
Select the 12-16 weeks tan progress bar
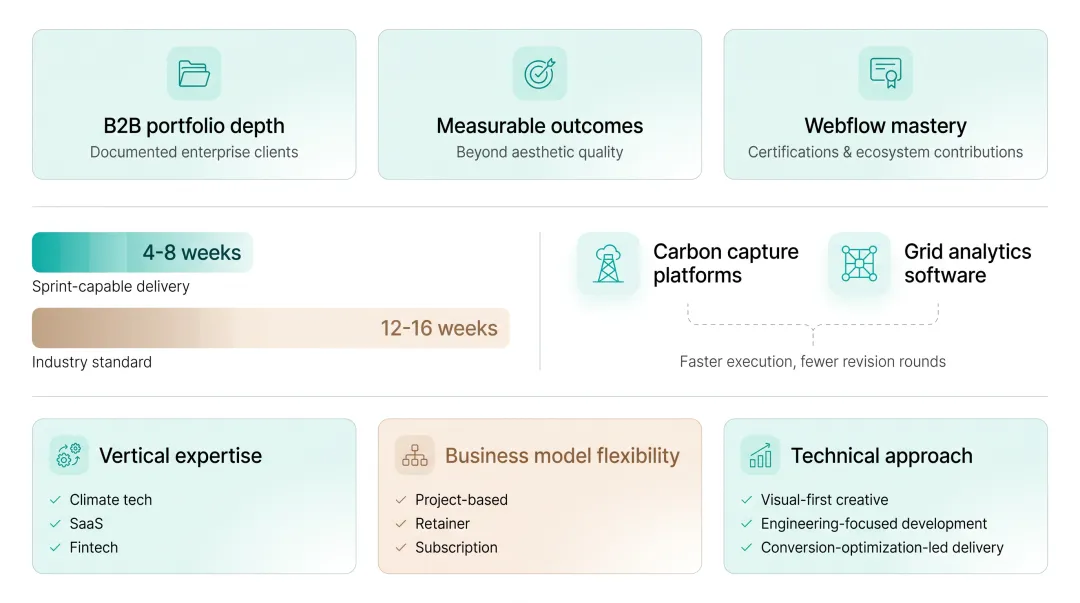click(x=271, y=328)
